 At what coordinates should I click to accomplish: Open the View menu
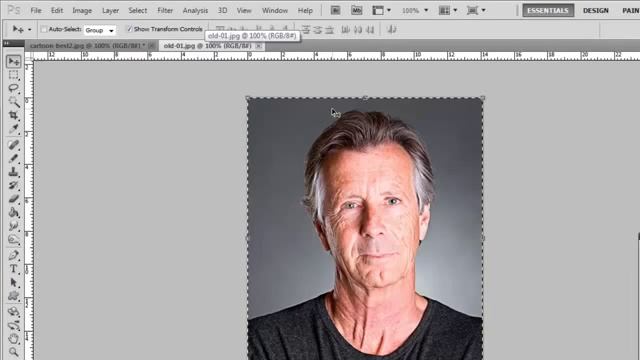click(x=244, y=11)
